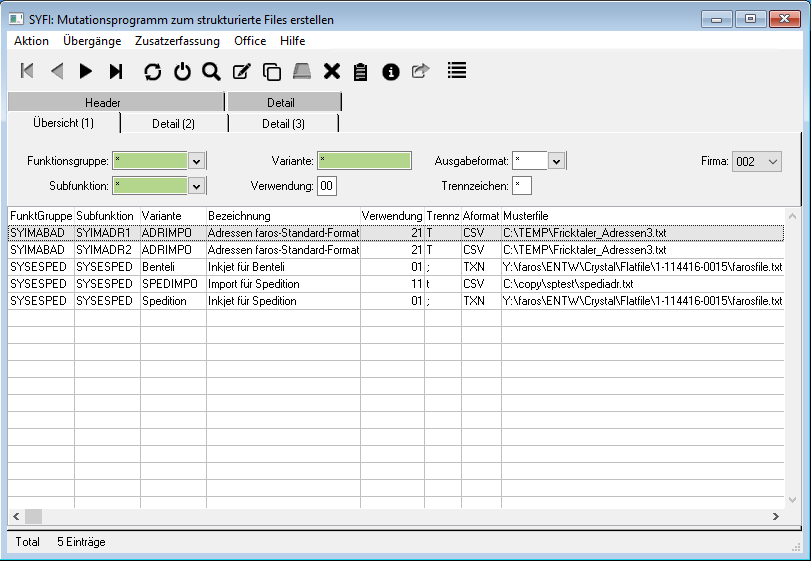This screenshot has height=561, width=811.
Task: Open the Firma 002 dropdown
Action: [x=771, y=161]
